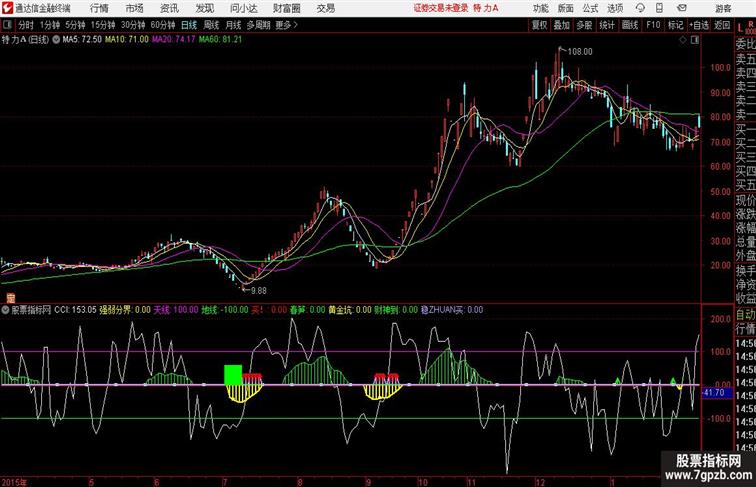Open the 交易 menu
This screenshot has width=756, height=487.
[325, 8]
